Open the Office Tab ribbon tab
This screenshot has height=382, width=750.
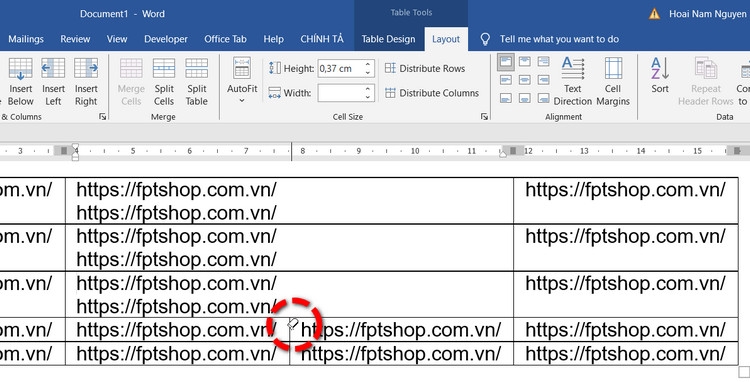click(x=225, y=39)
